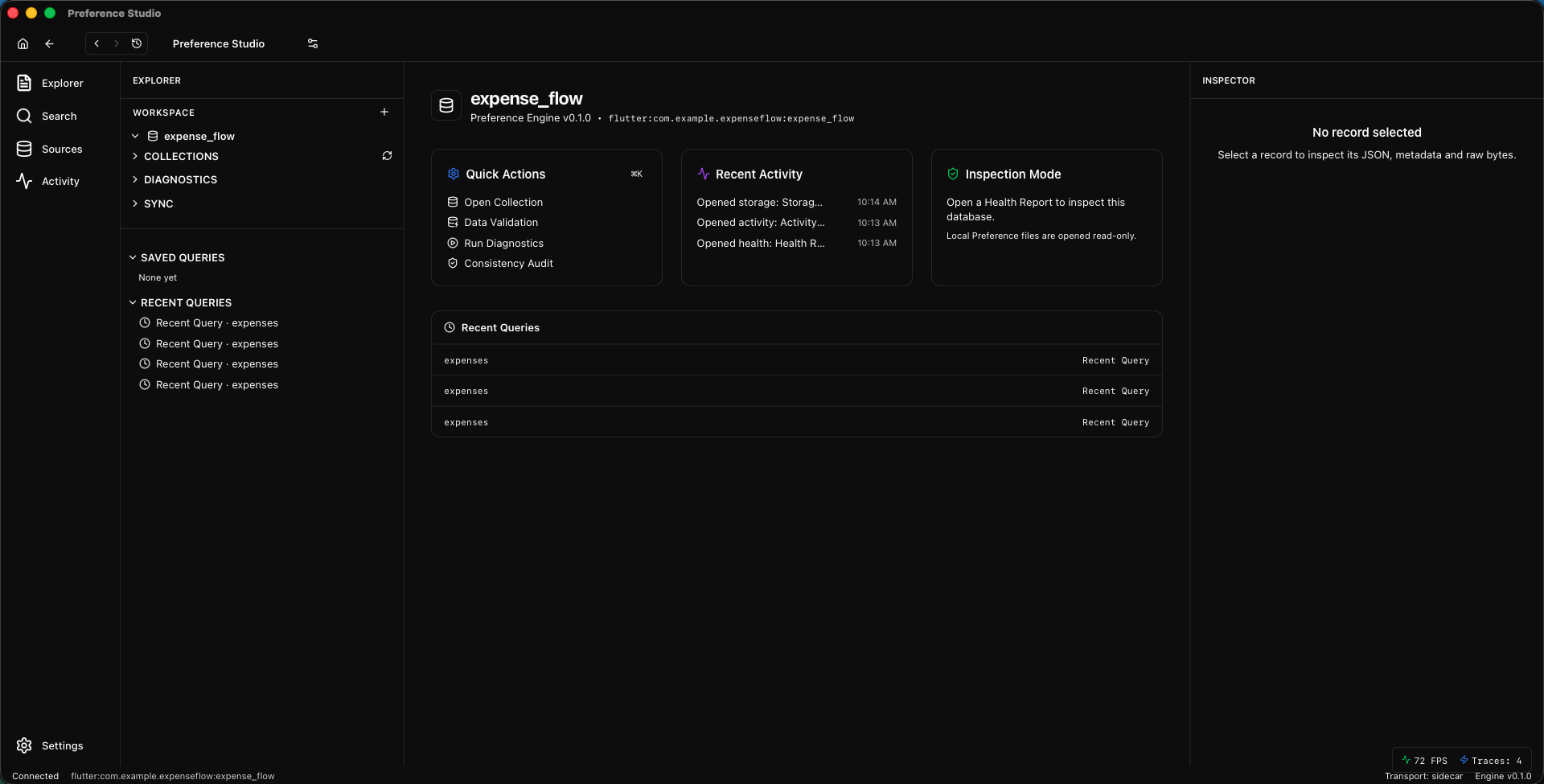The width and height of the screenshot is (1544, 784).
Task: Open the history clock icon
Action: coord(137,43)
